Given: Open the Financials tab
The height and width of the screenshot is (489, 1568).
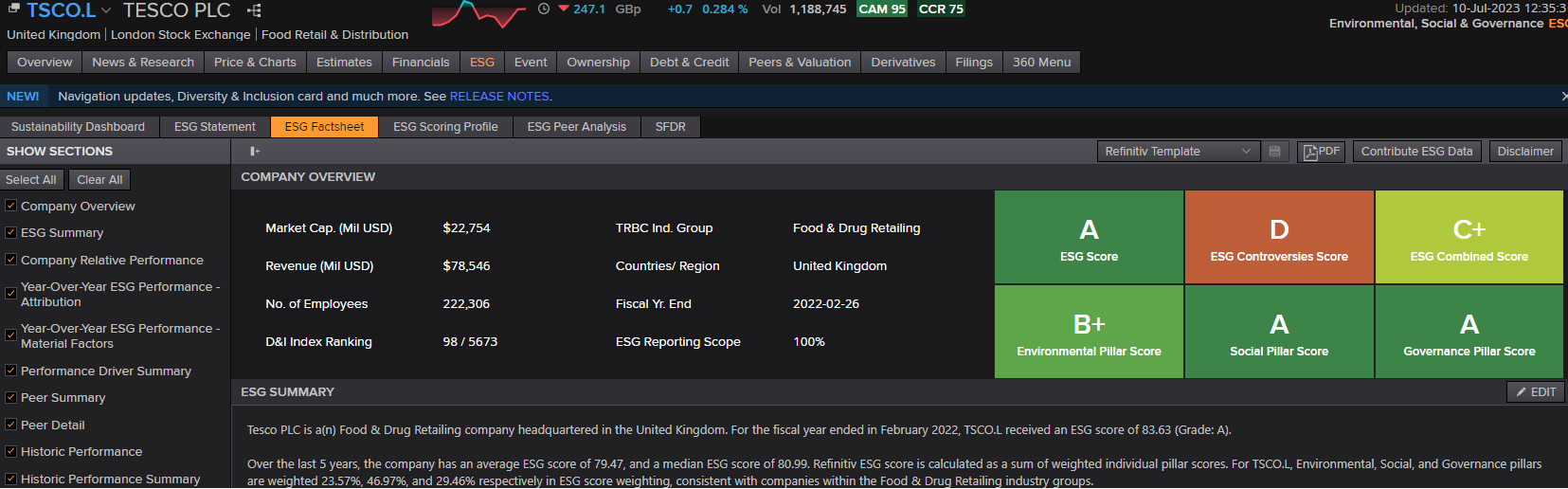Looking at the screenshot, I should (421, 63).
